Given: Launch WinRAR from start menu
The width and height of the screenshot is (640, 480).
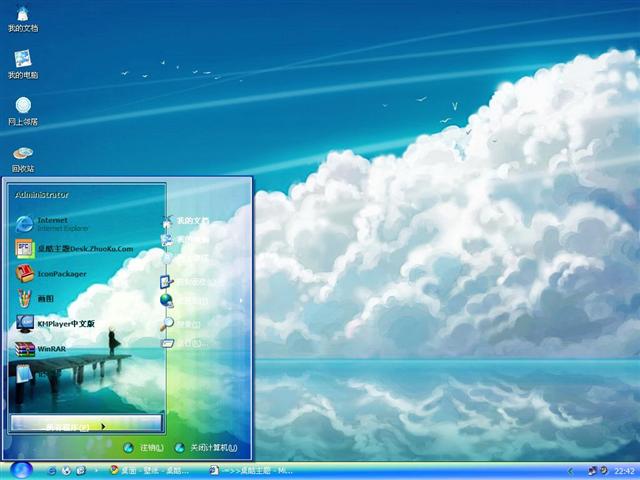Looking at the screenshot, I should click(x=41, y=349).
